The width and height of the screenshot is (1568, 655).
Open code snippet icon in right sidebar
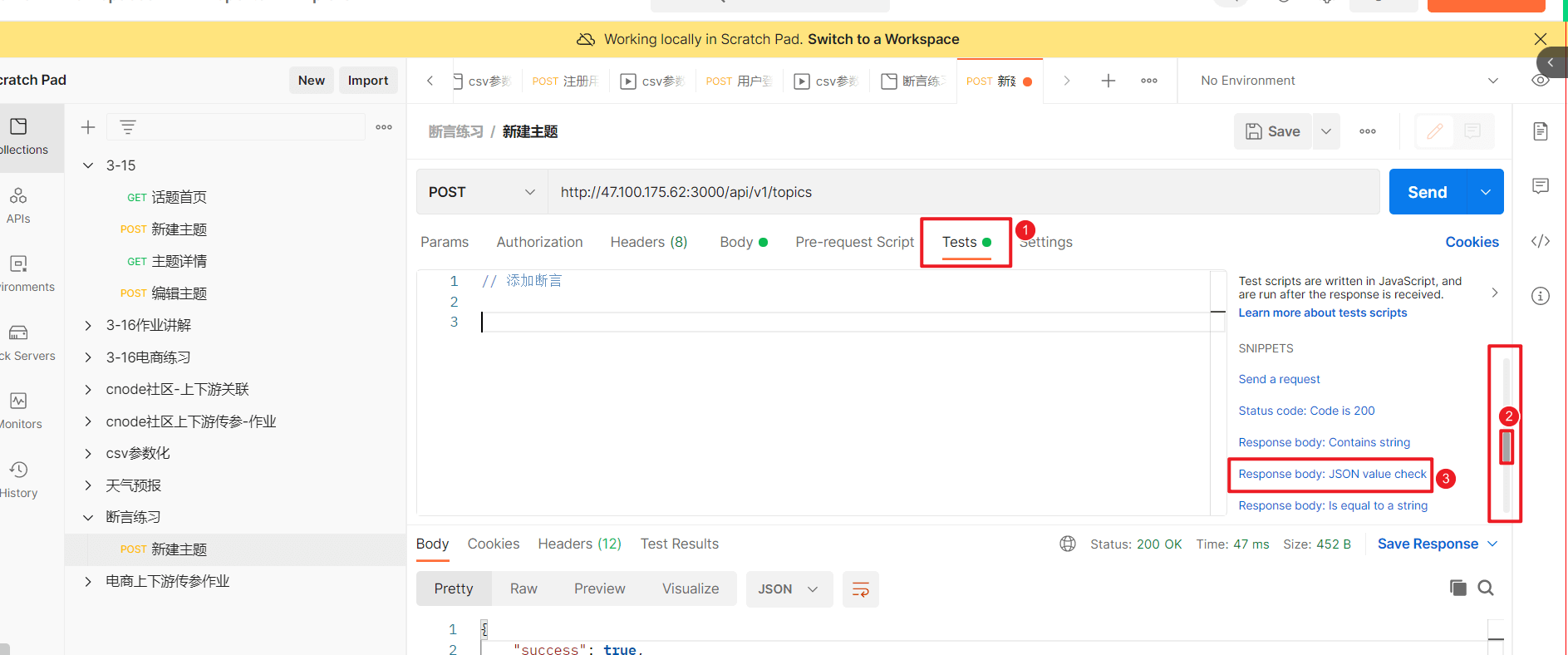click(x=1541, y=241)
